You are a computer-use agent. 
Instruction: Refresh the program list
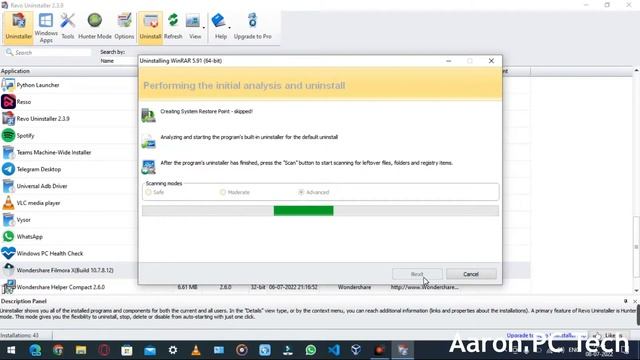pyautogui.click(x=173, y=27)
